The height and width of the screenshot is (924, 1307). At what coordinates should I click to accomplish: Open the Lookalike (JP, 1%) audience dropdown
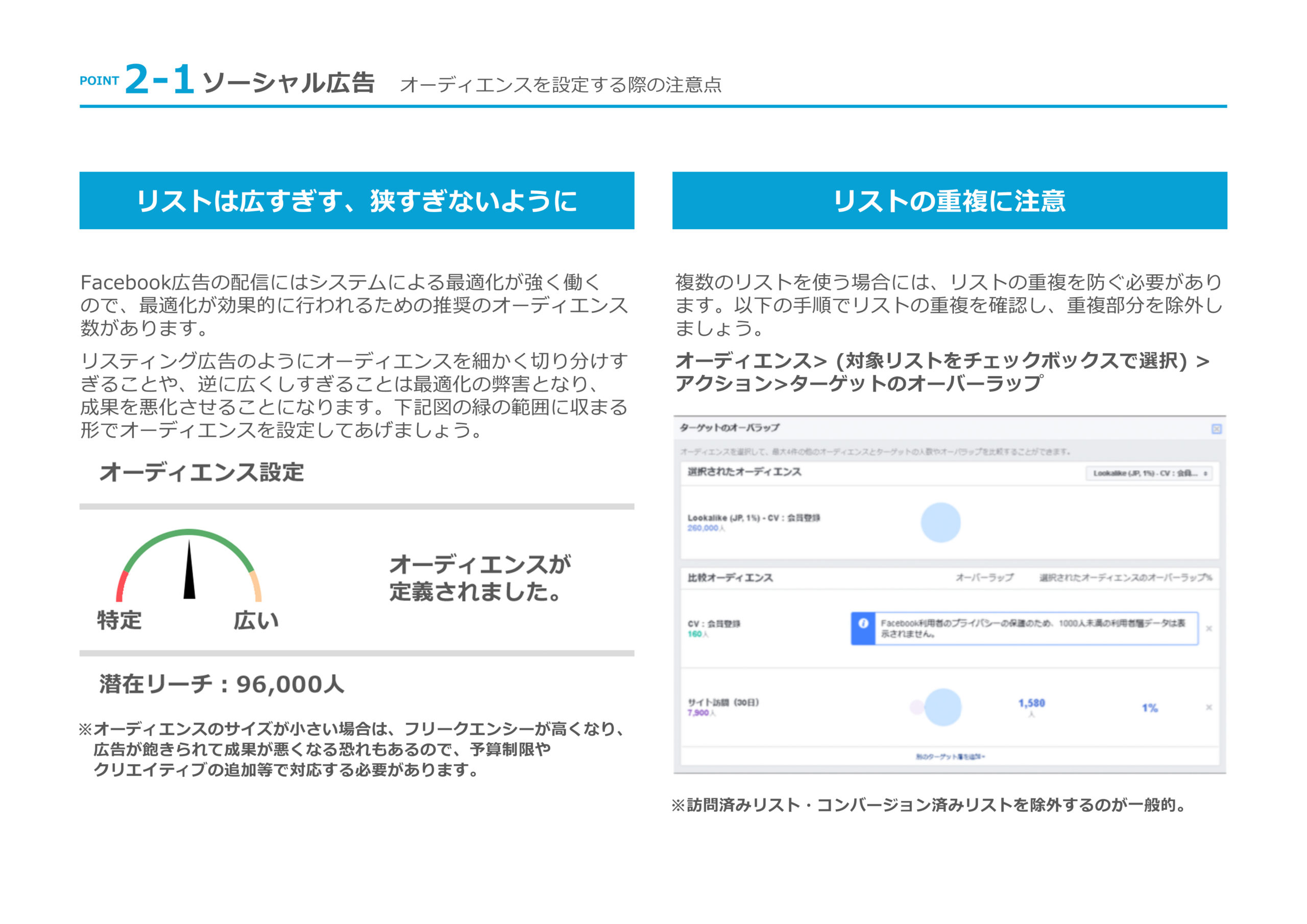point(1149,473)
